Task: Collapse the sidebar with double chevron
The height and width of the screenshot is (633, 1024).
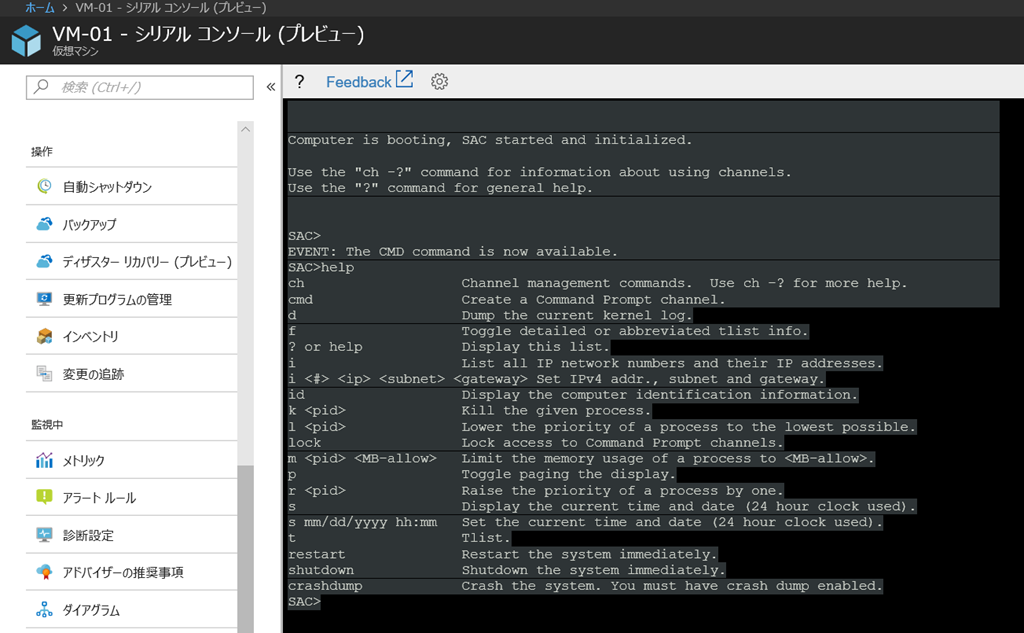Action: [270, 87]
